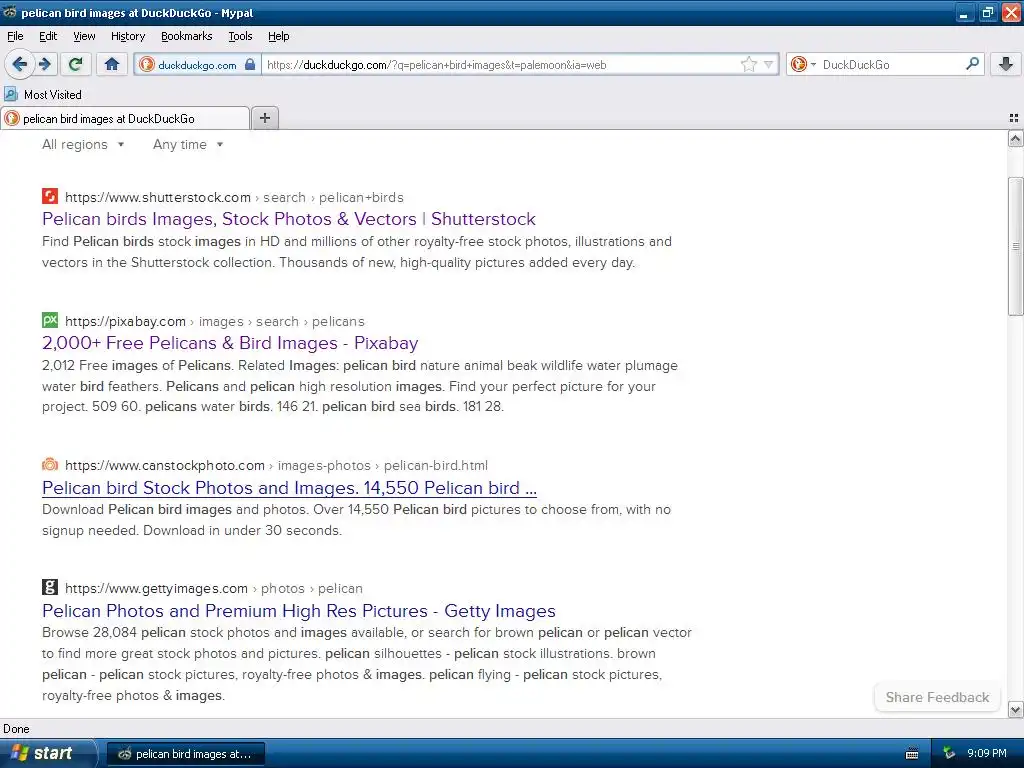
Task: Open the Tools menu
Action: pyautogui.click(x=240, y=36)
